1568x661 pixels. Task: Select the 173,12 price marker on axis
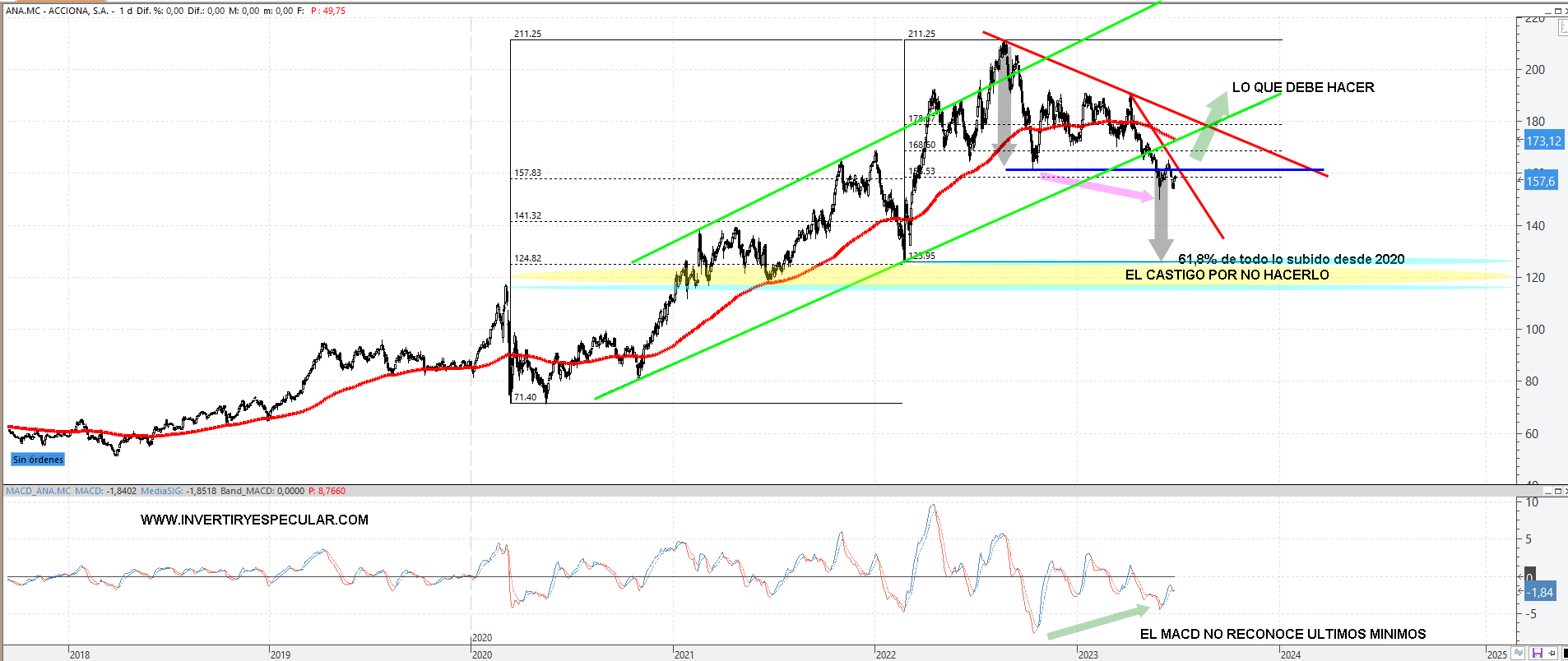(1543, 141)
